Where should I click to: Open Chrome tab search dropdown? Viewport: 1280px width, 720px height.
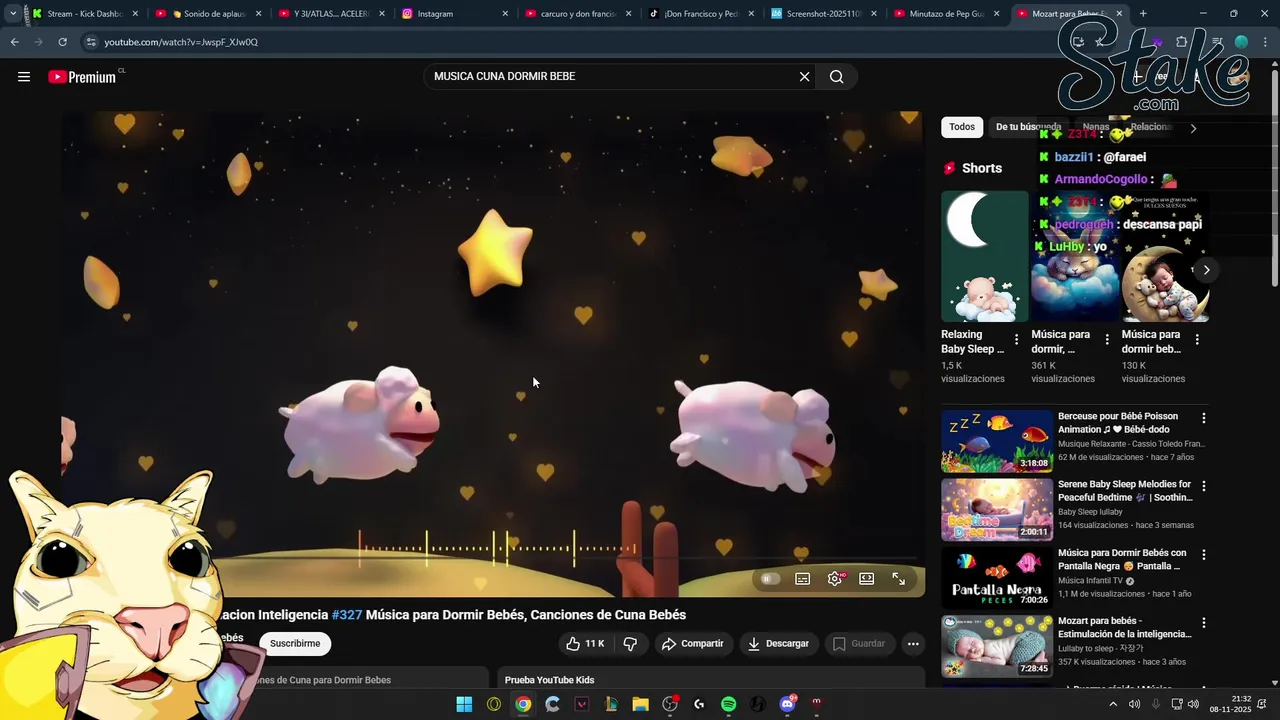point(12,14)
